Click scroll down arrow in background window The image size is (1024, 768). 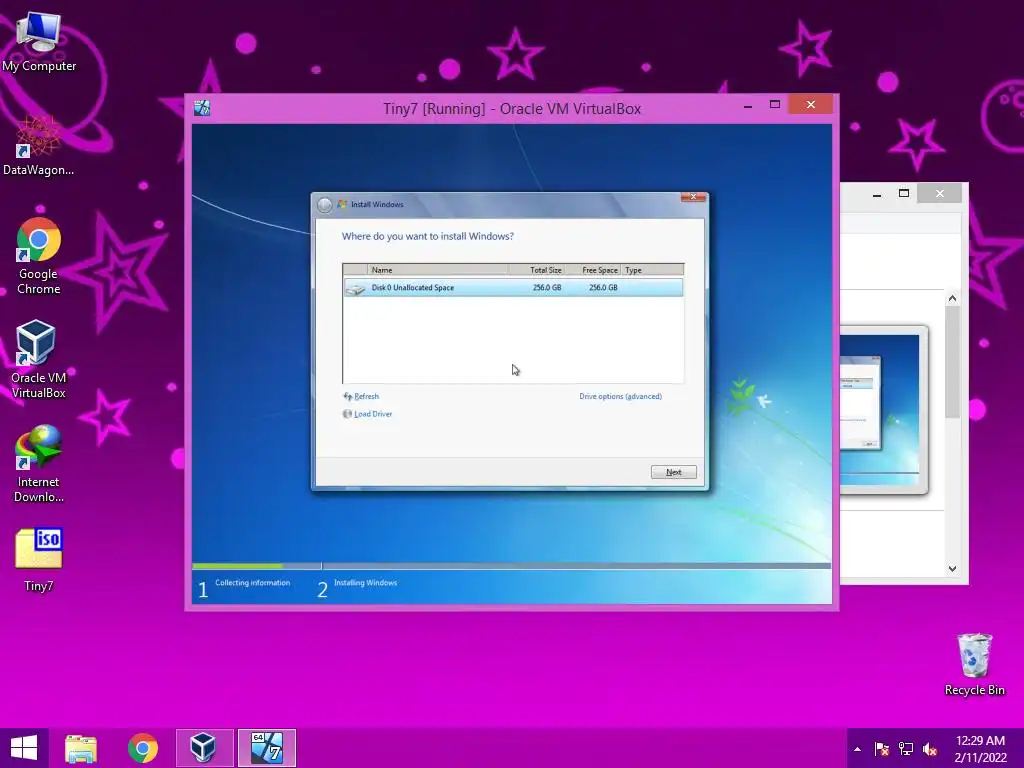(952, 569)
